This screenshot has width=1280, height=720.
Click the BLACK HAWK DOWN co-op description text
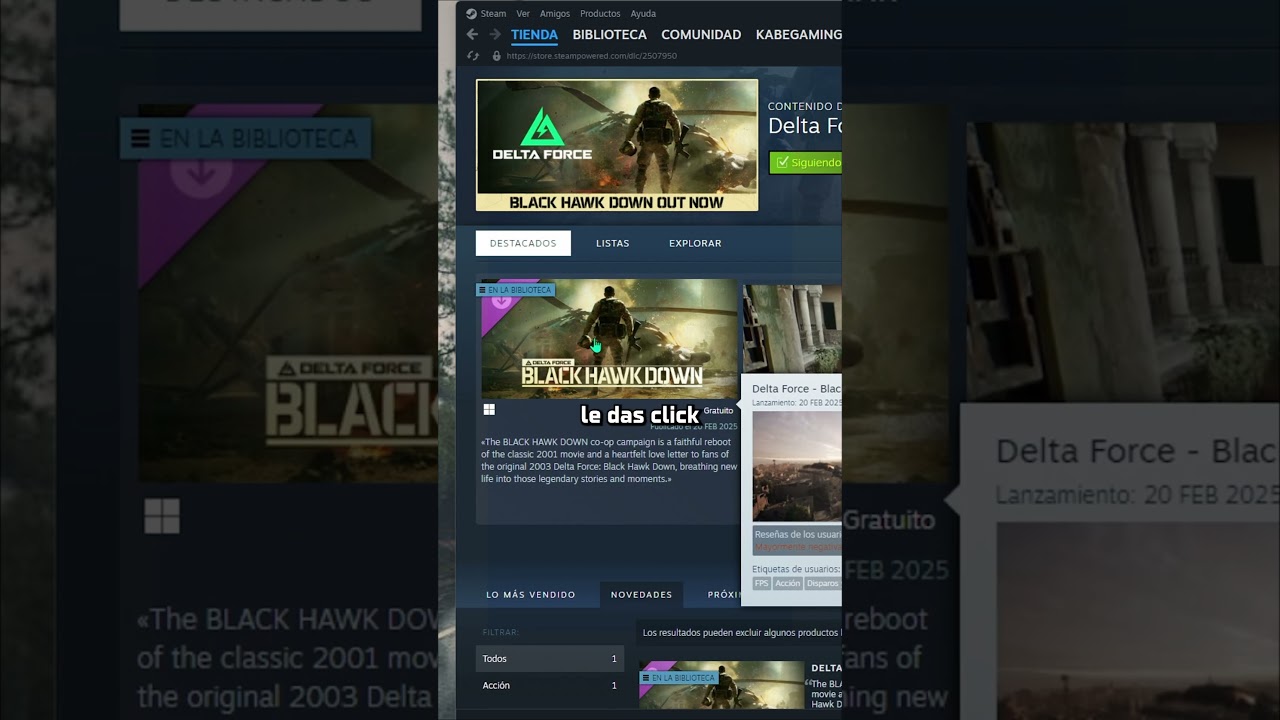click(609, 460)
